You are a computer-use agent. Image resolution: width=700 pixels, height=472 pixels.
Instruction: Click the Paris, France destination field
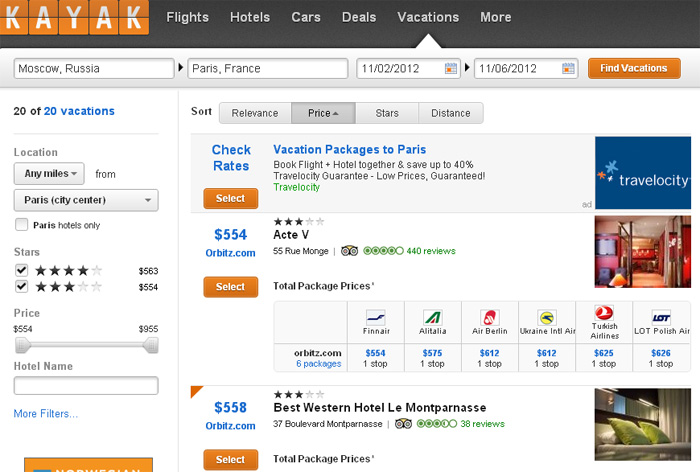[x=268, y=68]
